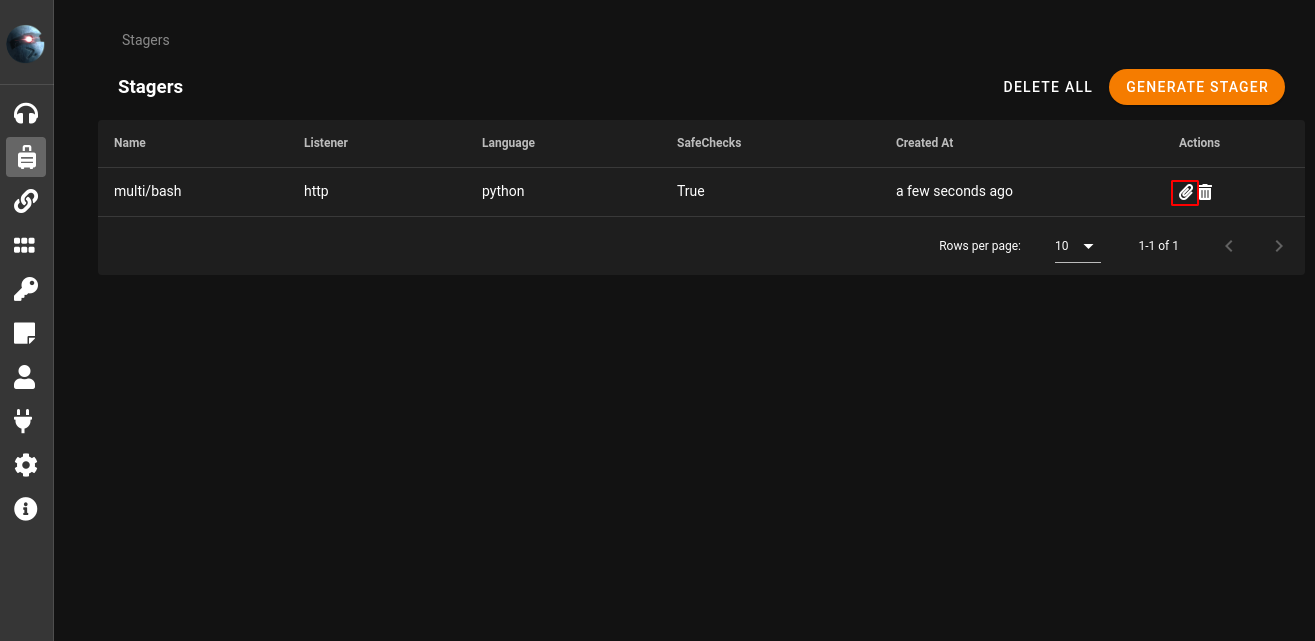Expand the Rows per page dropdown
1315x641 pixels.
point(1077,246)
